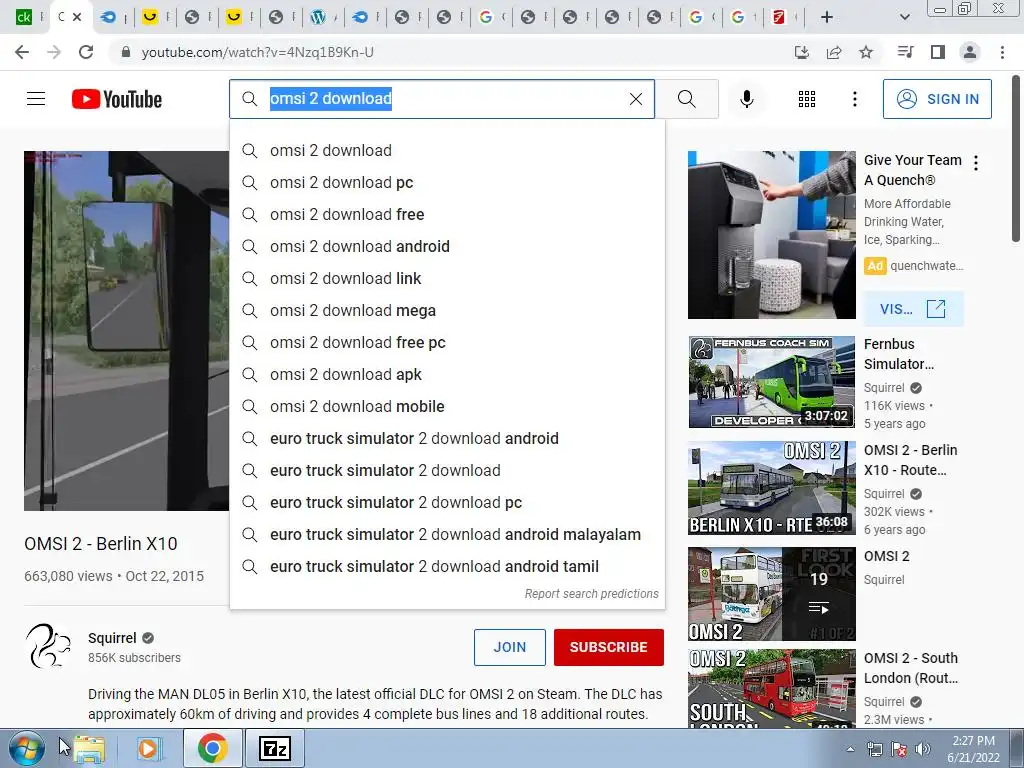This screenshot has width=1024, height=768.
Task: Switch to the first tab with green icon
Action: [x=24, y=18]
